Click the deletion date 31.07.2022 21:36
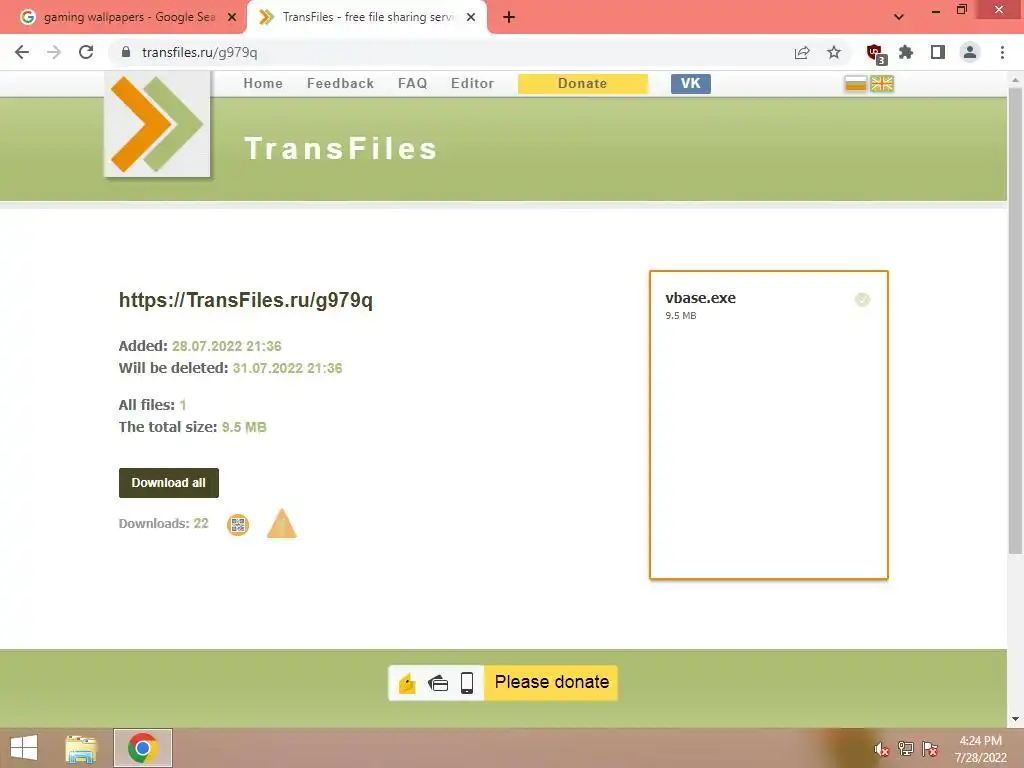Screen dimensions: 1024x768 tap(287, 368)
